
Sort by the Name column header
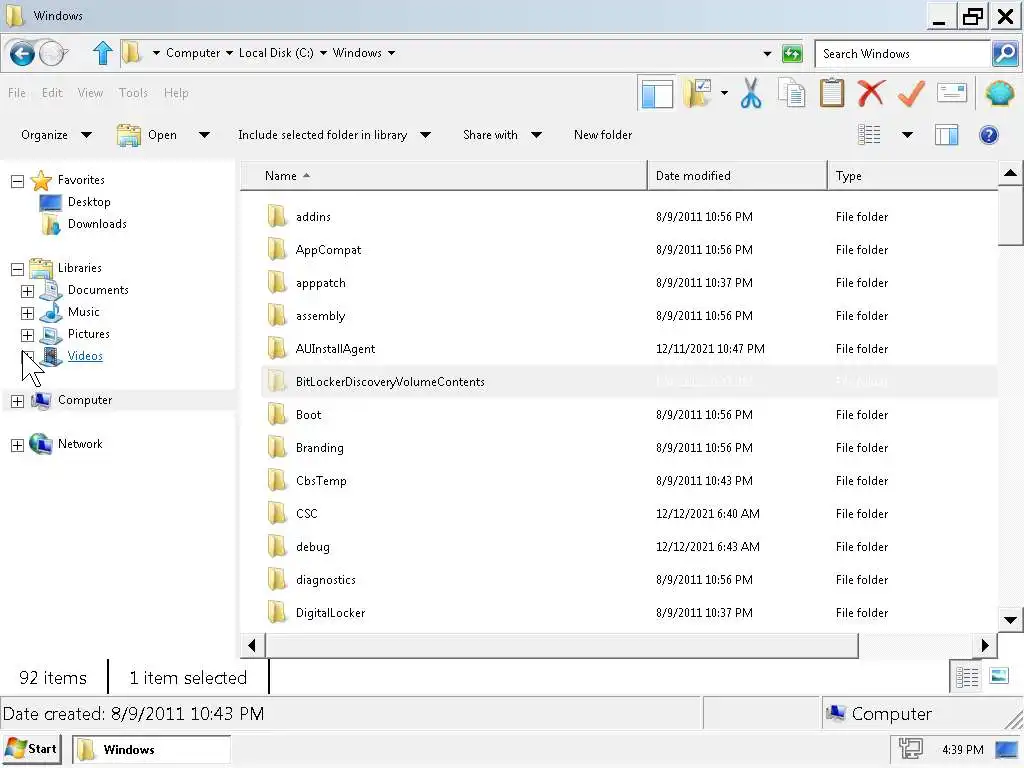444,176
